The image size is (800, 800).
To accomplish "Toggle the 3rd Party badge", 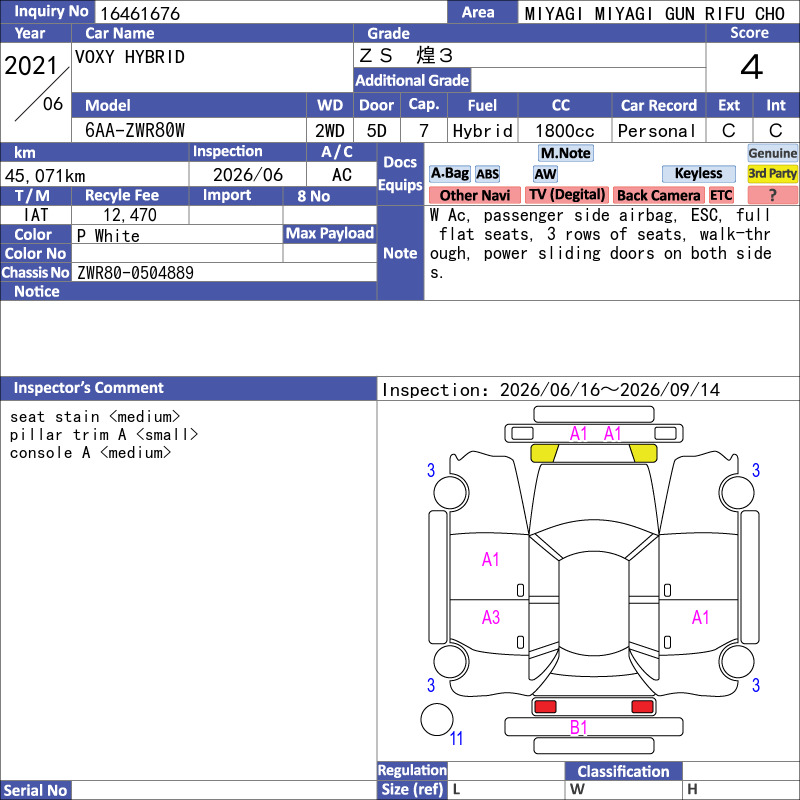I will 772,174.
